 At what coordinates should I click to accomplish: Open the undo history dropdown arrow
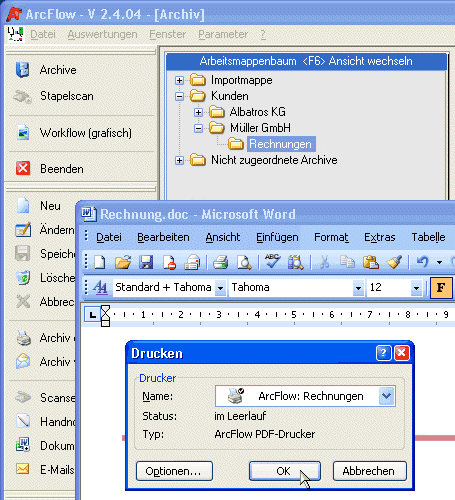coord(440,262)
